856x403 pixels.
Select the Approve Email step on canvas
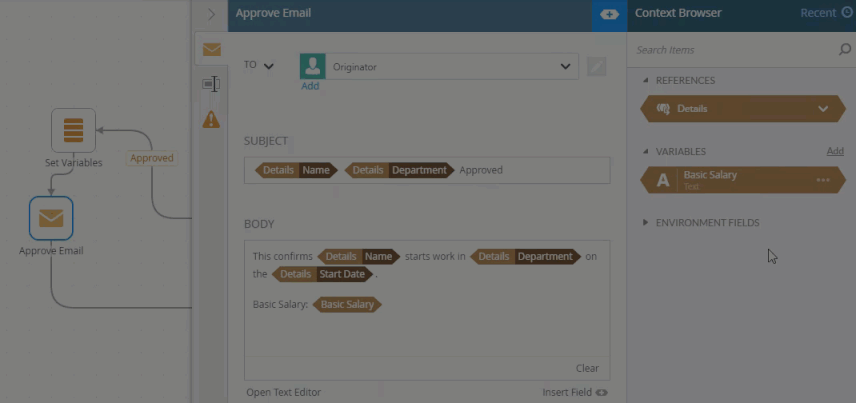pyautogui.click(x=51, y=218)
